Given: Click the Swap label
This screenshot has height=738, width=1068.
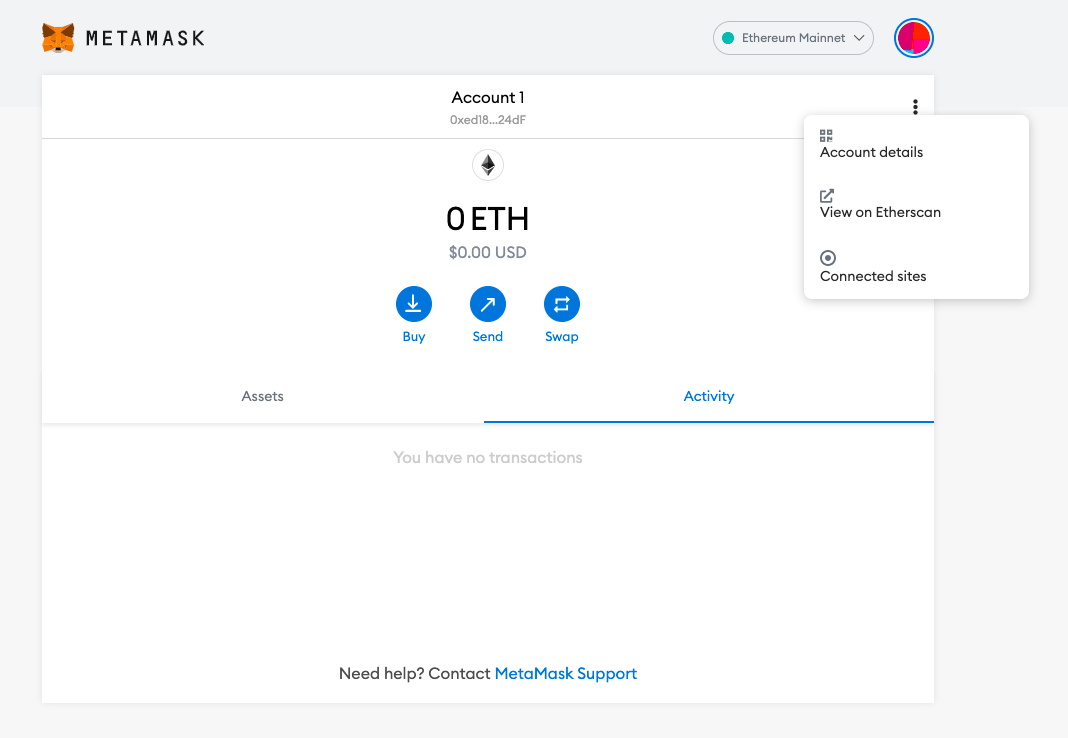Looking at the screenshot, I should (562, 336).
